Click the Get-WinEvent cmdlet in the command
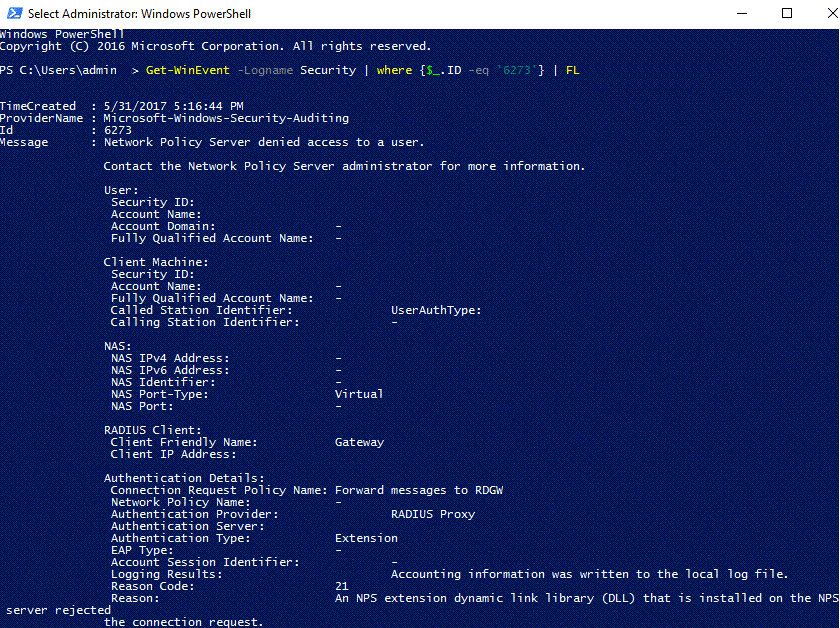 point(188,70)
